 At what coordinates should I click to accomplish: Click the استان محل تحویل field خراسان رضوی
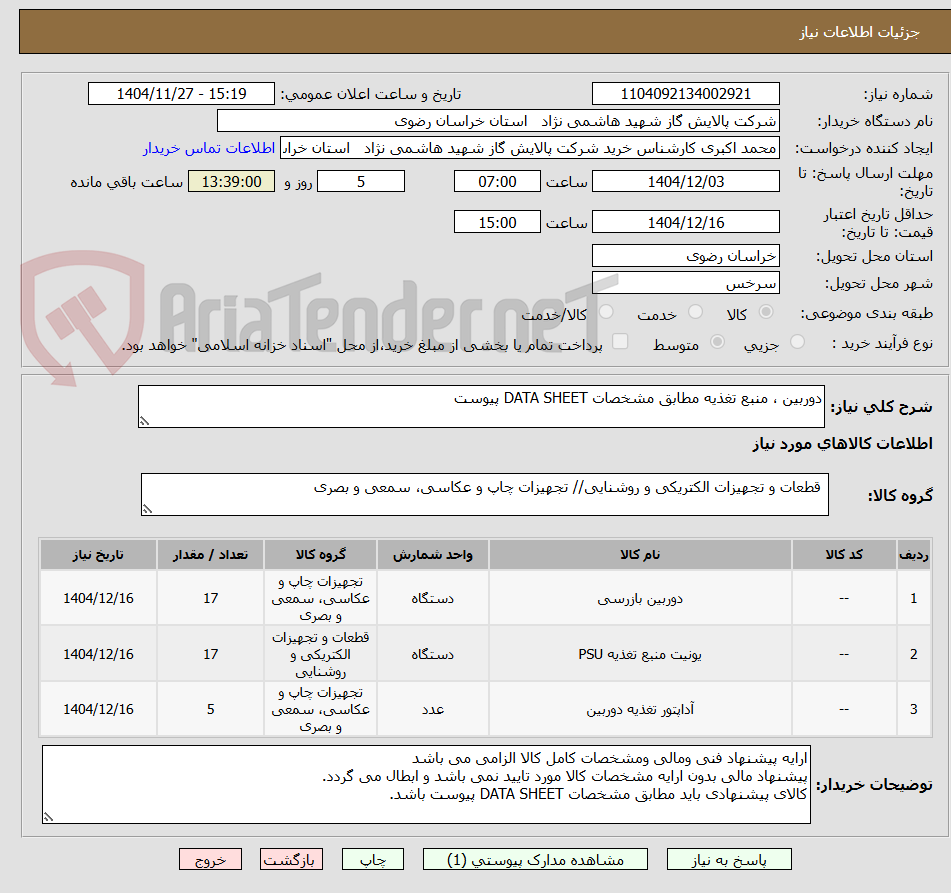coord(685,256)
